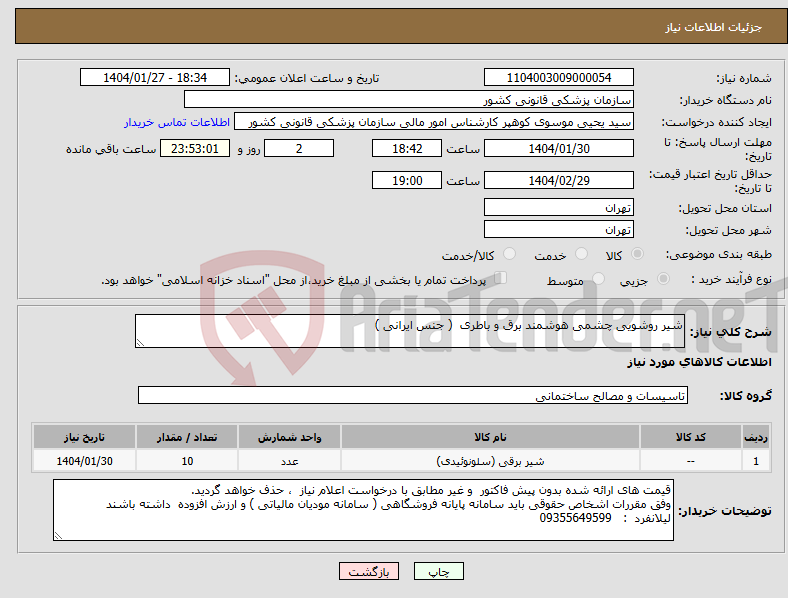Click the requester field سید یحیی موسوی کوهپر

click(434, 122)
